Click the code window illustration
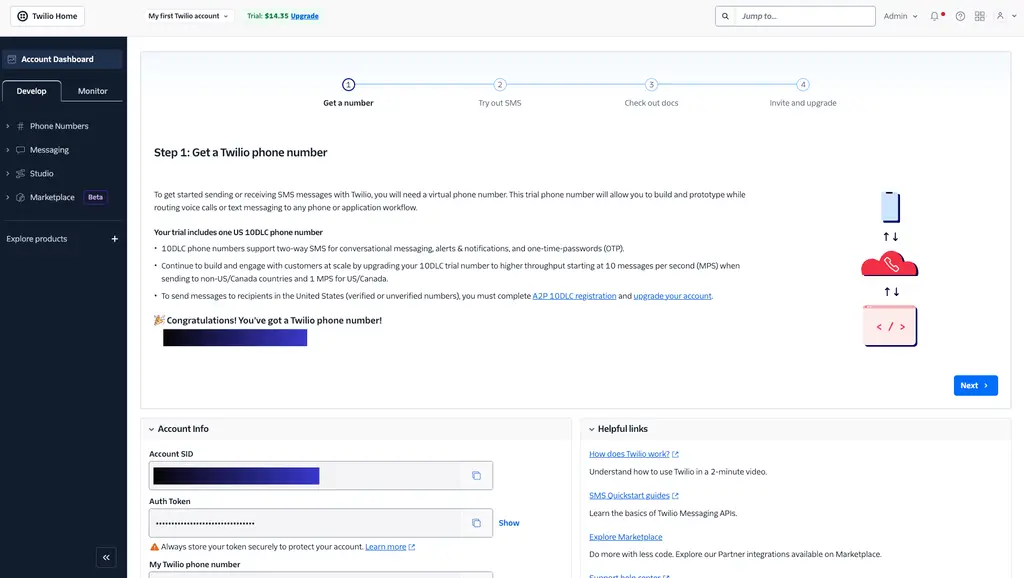This screenshot has height=578, width=1024. [x=889, y=325]
